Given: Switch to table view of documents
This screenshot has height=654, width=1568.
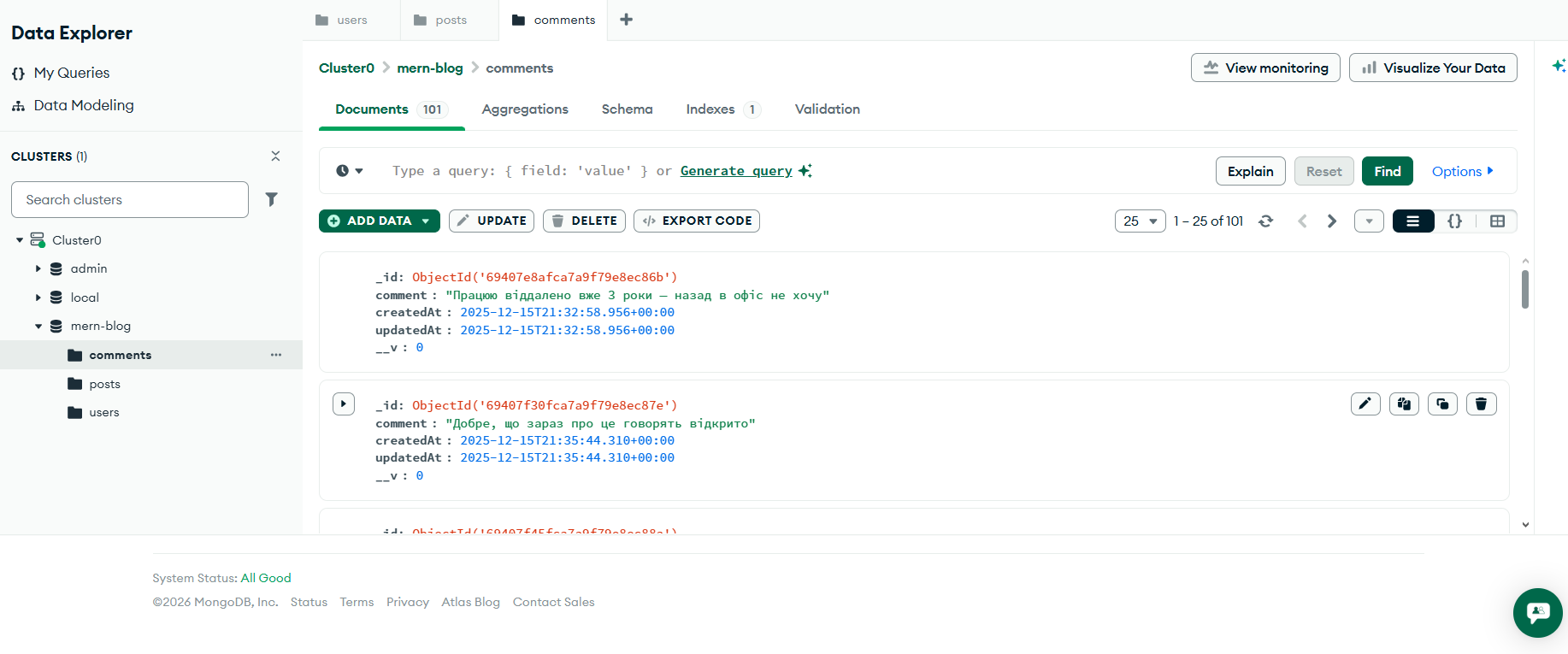Looking at the screenshot, I should click(x=1497, y=221).
